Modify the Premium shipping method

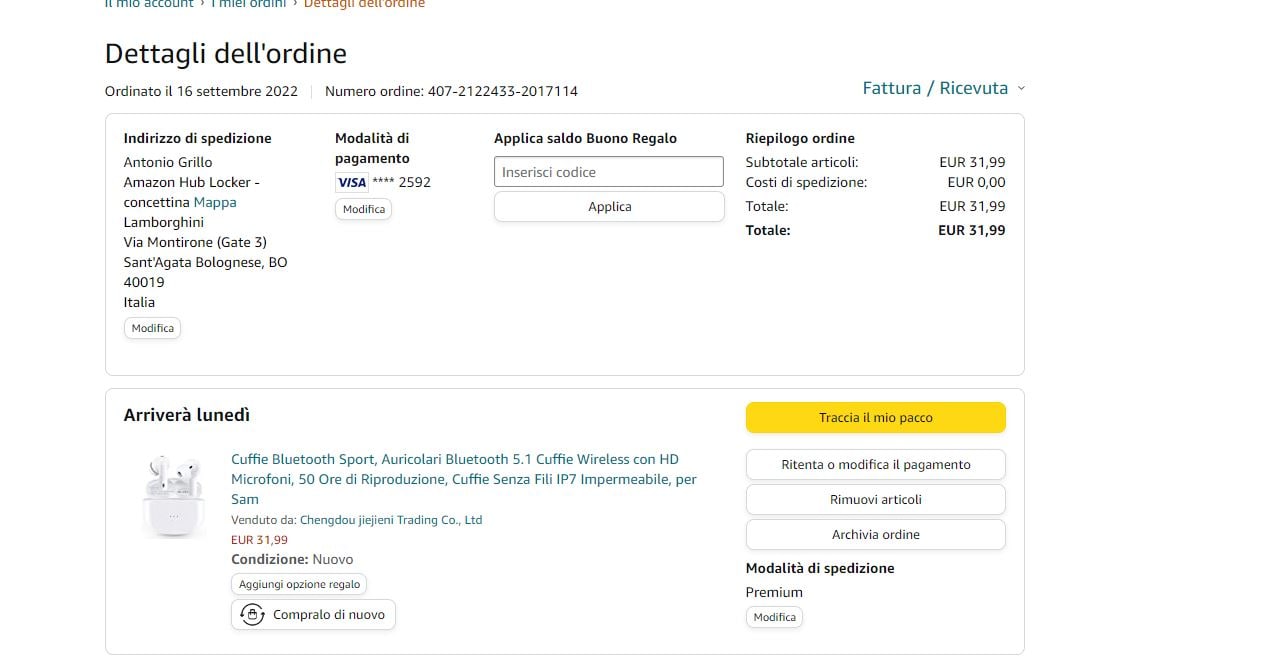coord(774,617)
